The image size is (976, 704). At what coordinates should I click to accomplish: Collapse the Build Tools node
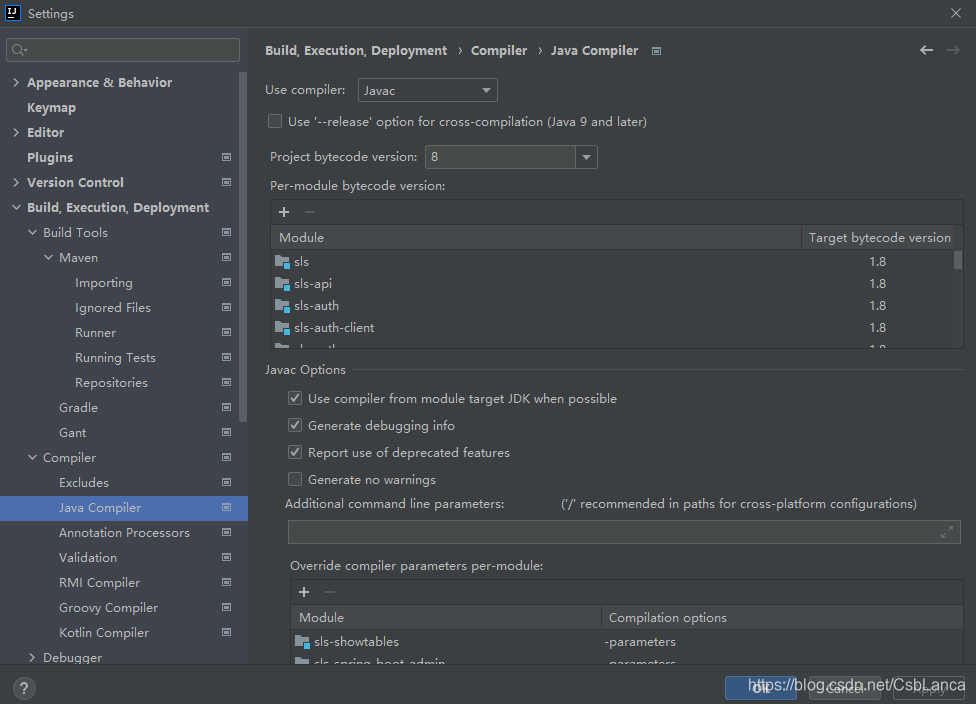click(x=32, y=232)
